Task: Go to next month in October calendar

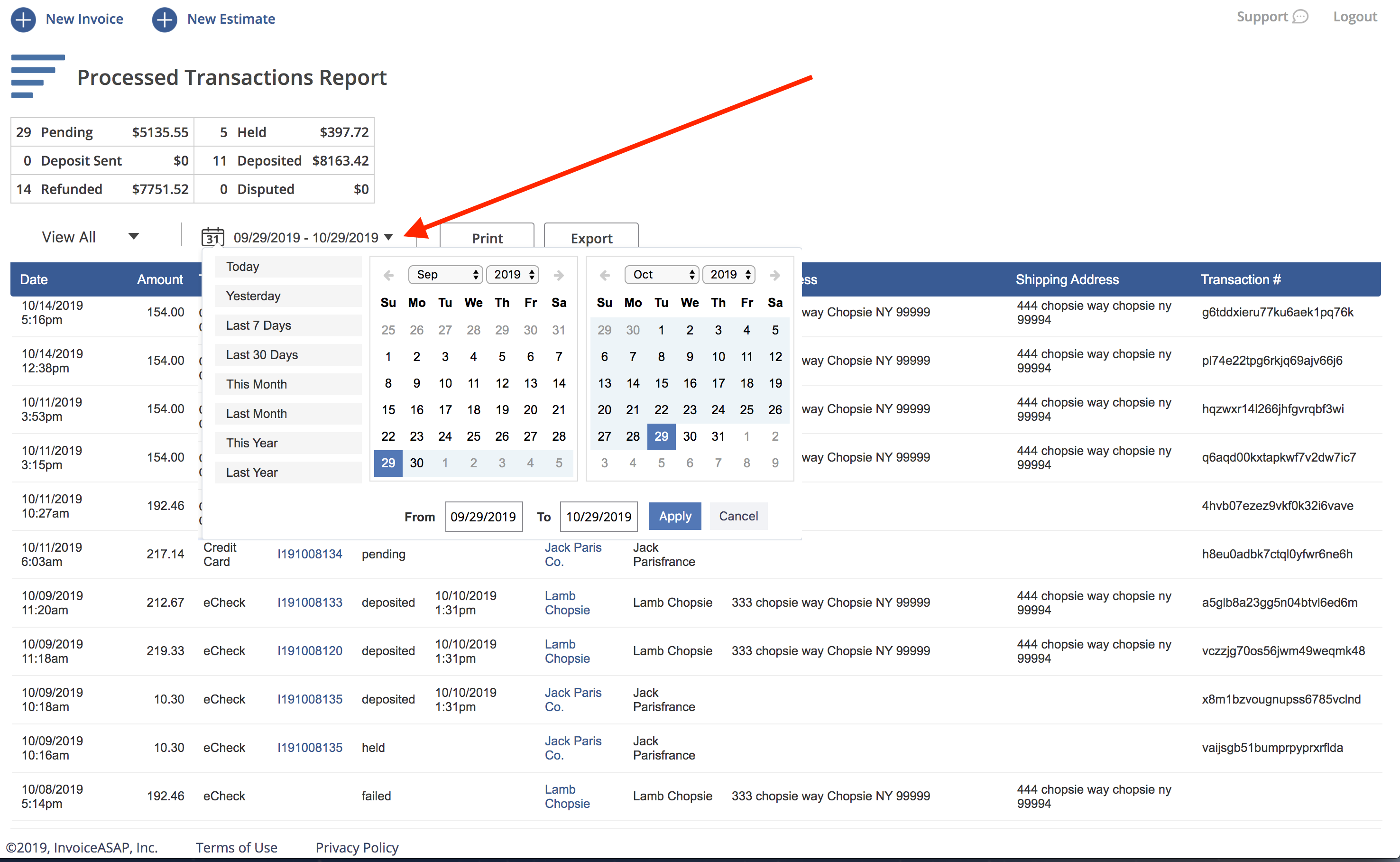Action: tap(774, 275)
